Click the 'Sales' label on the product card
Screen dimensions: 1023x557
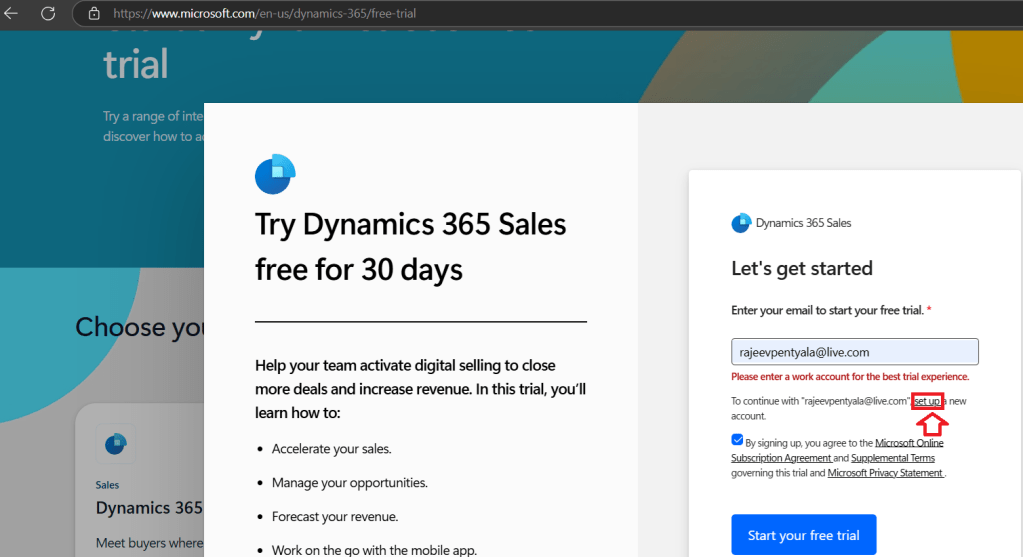pos(107,485)
